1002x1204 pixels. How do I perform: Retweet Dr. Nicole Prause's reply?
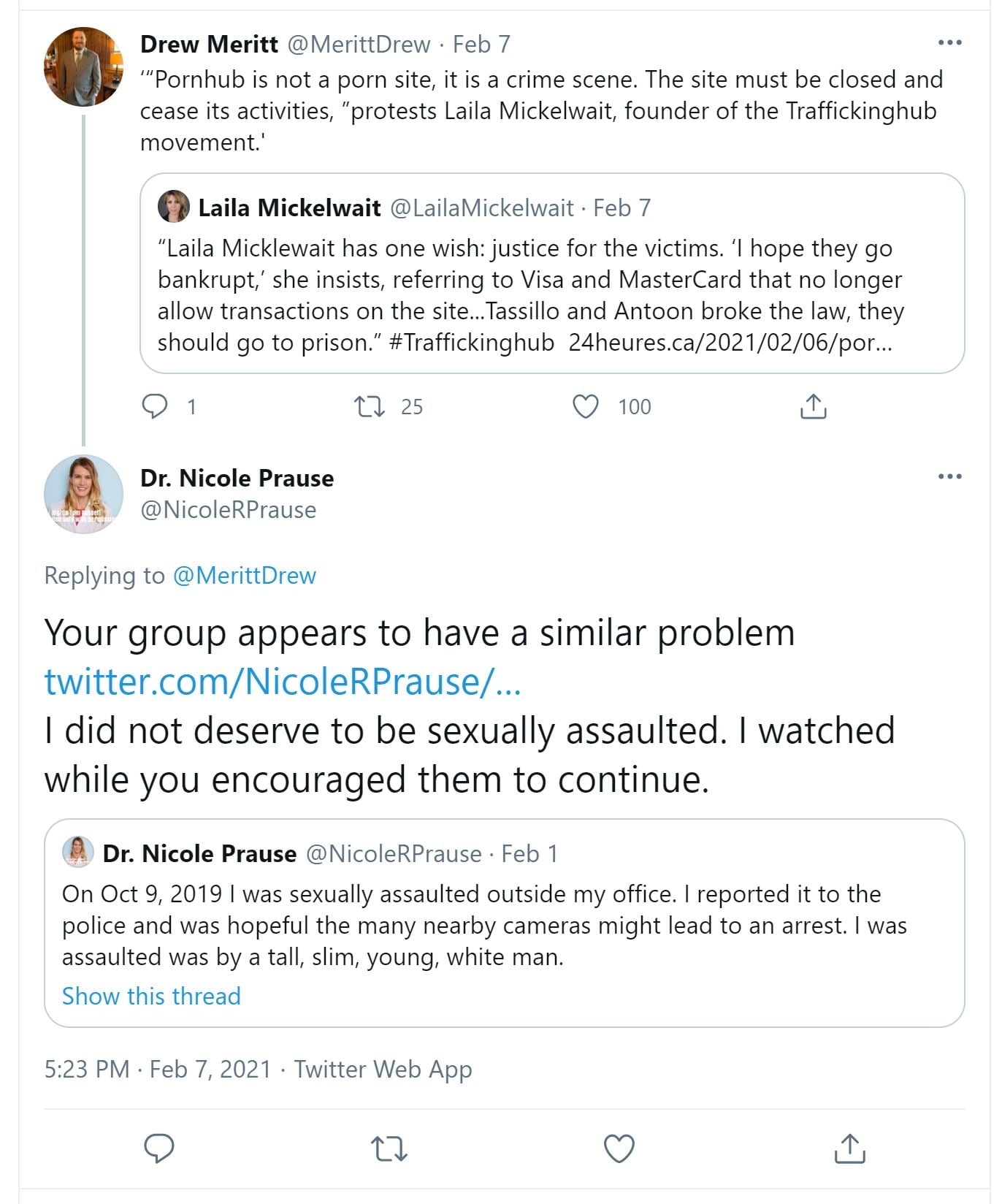[389, 1148]
